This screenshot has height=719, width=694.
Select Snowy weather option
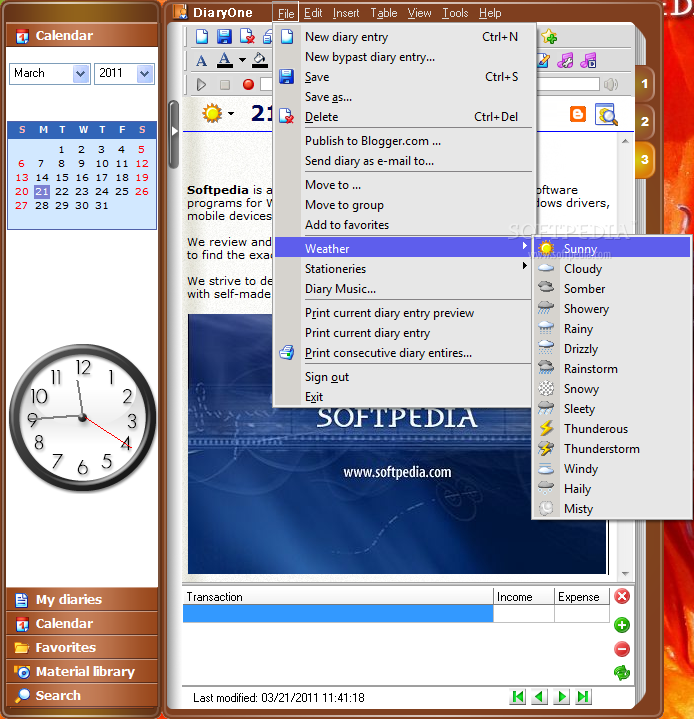612,389
